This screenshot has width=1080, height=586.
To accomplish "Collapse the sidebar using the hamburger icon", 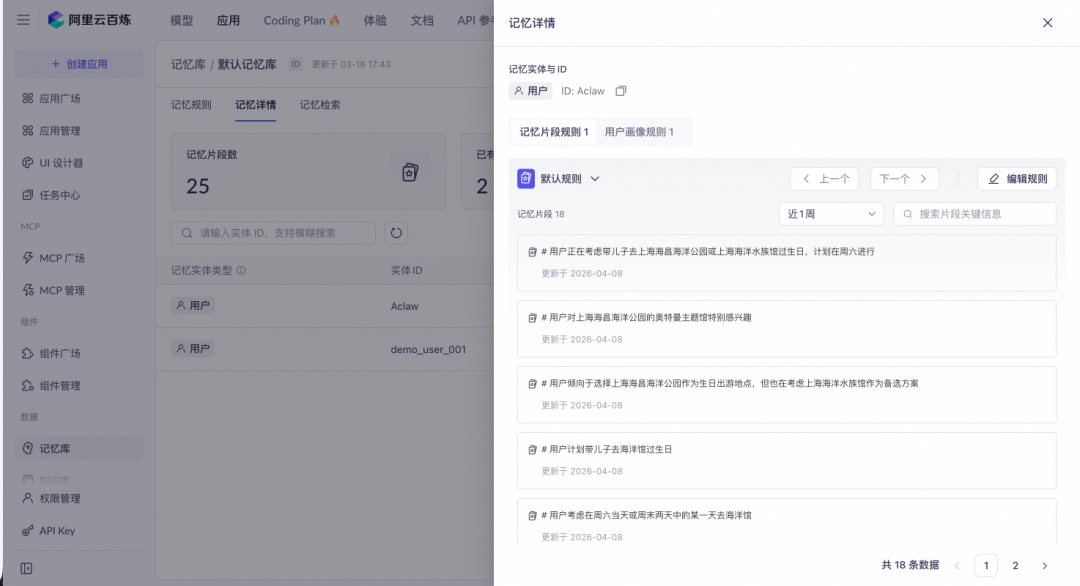I will pyautogui.click(x=23, y=19).
